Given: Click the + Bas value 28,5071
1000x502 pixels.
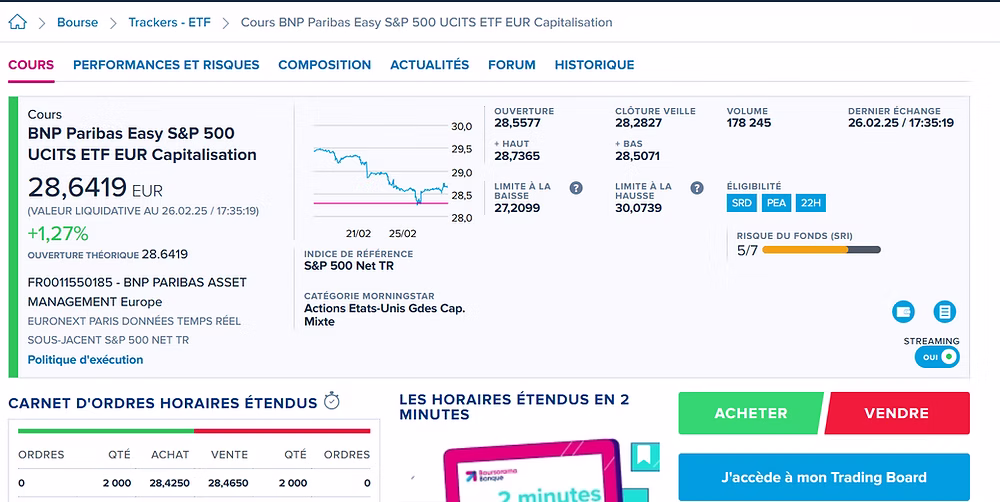Looking at the screenshot, I should [x=638, y=156].
